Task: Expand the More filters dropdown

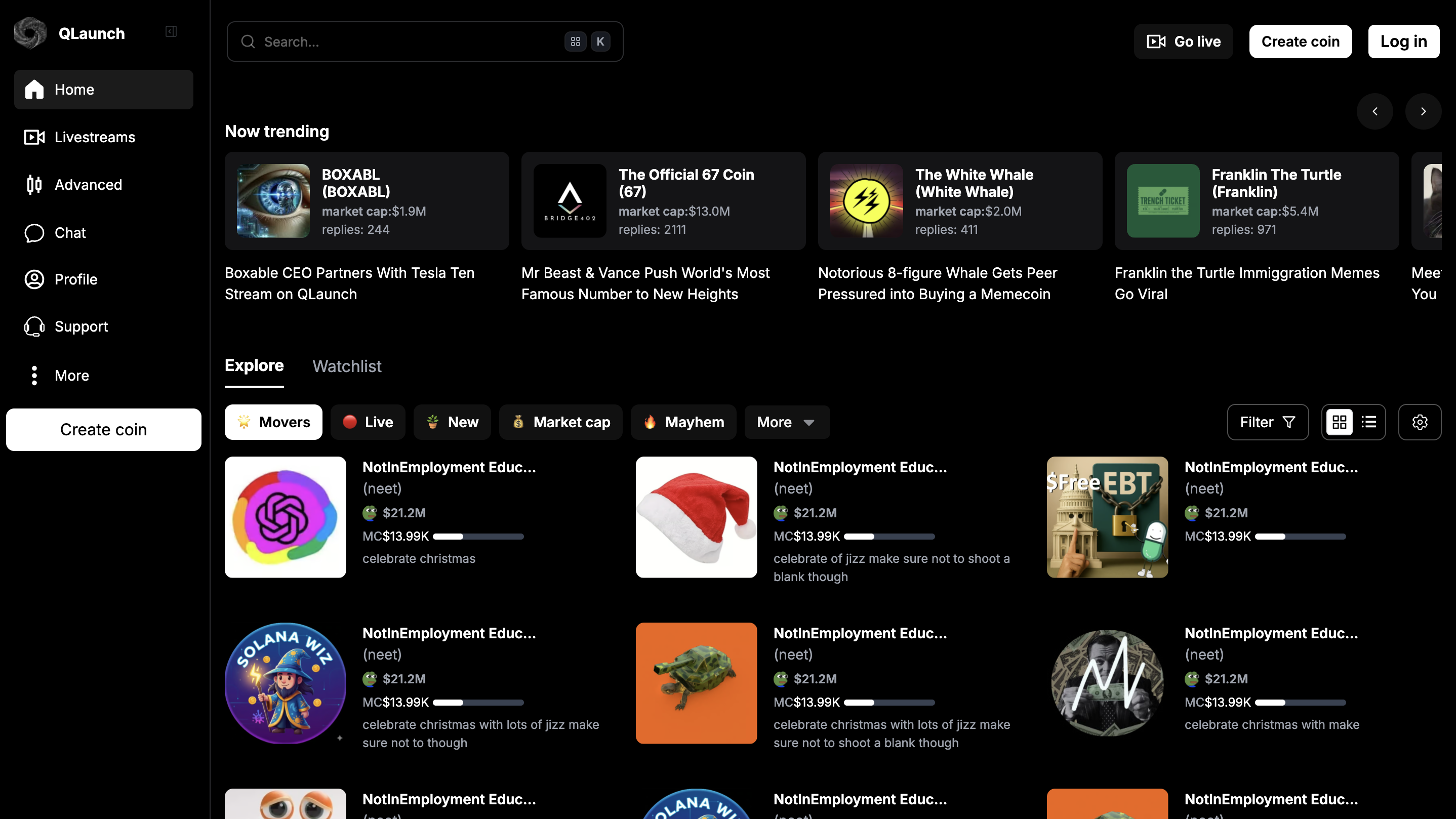Action: pyautogui.click(x=786, y=422)
